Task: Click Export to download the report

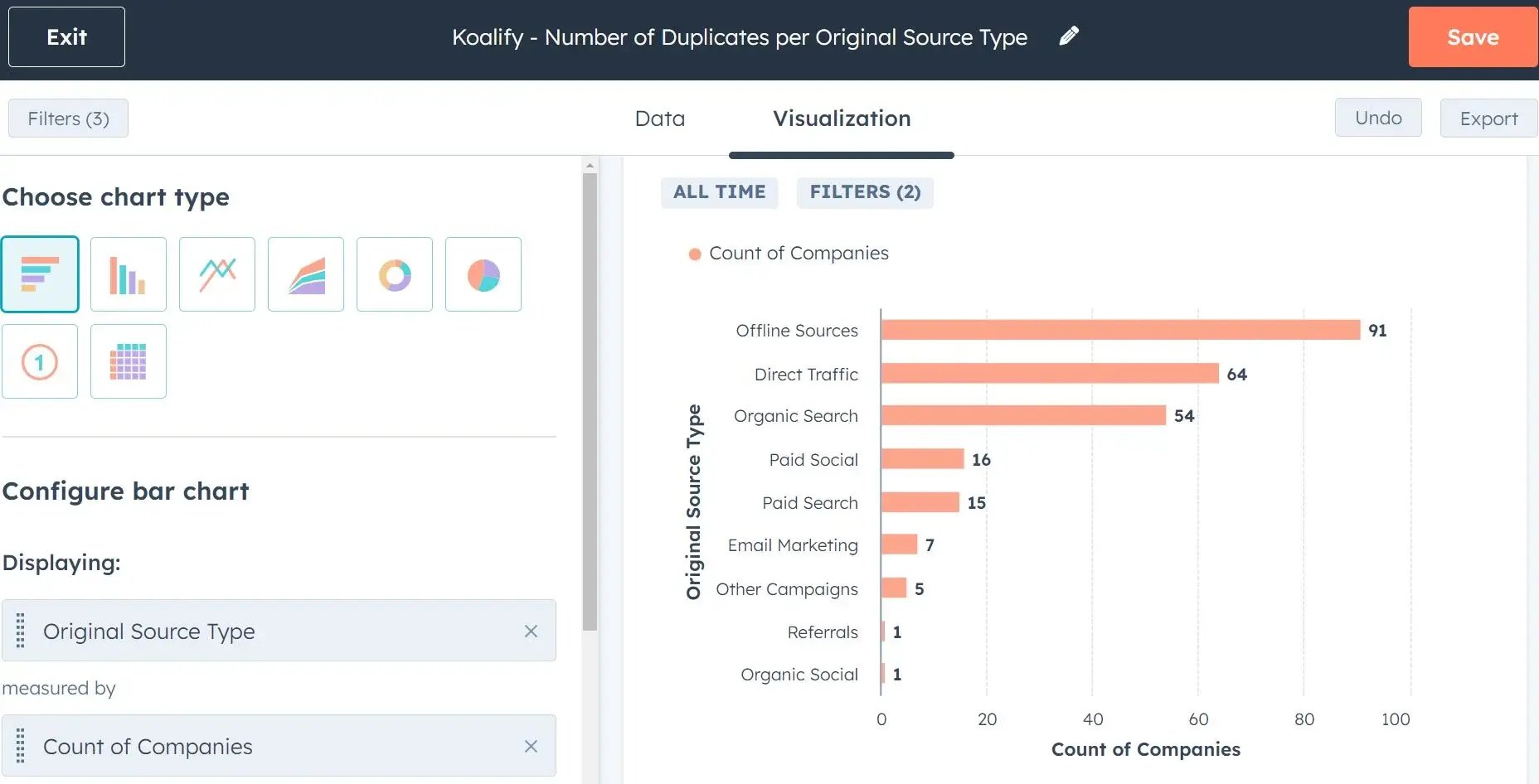Action: click(1488, 118)
